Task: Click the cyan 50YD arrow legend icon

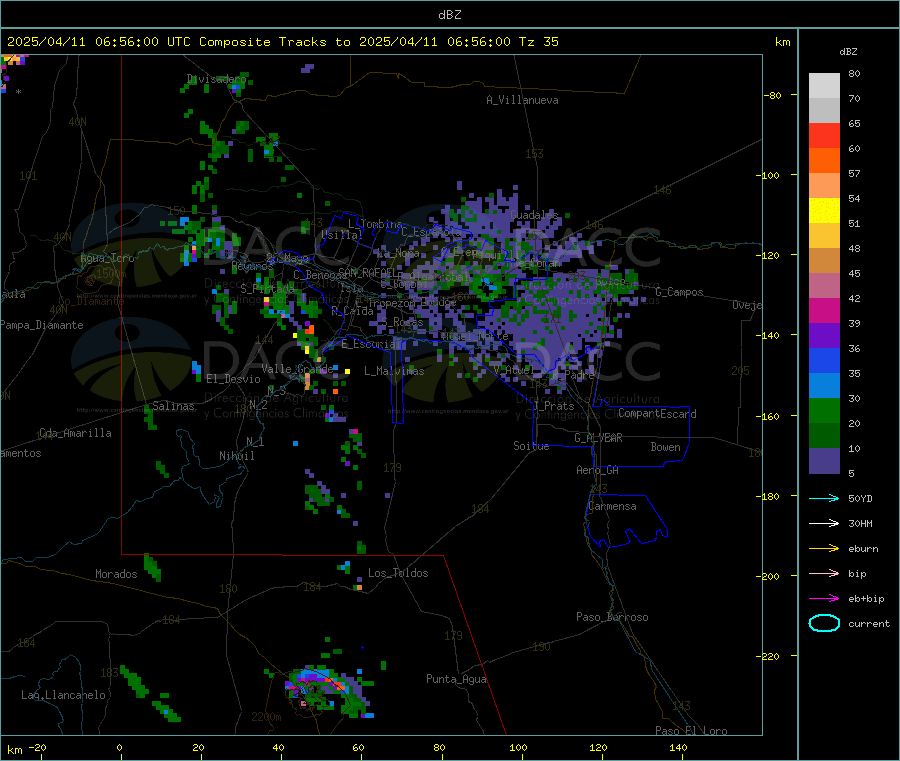Action: (x=824, y=498)
